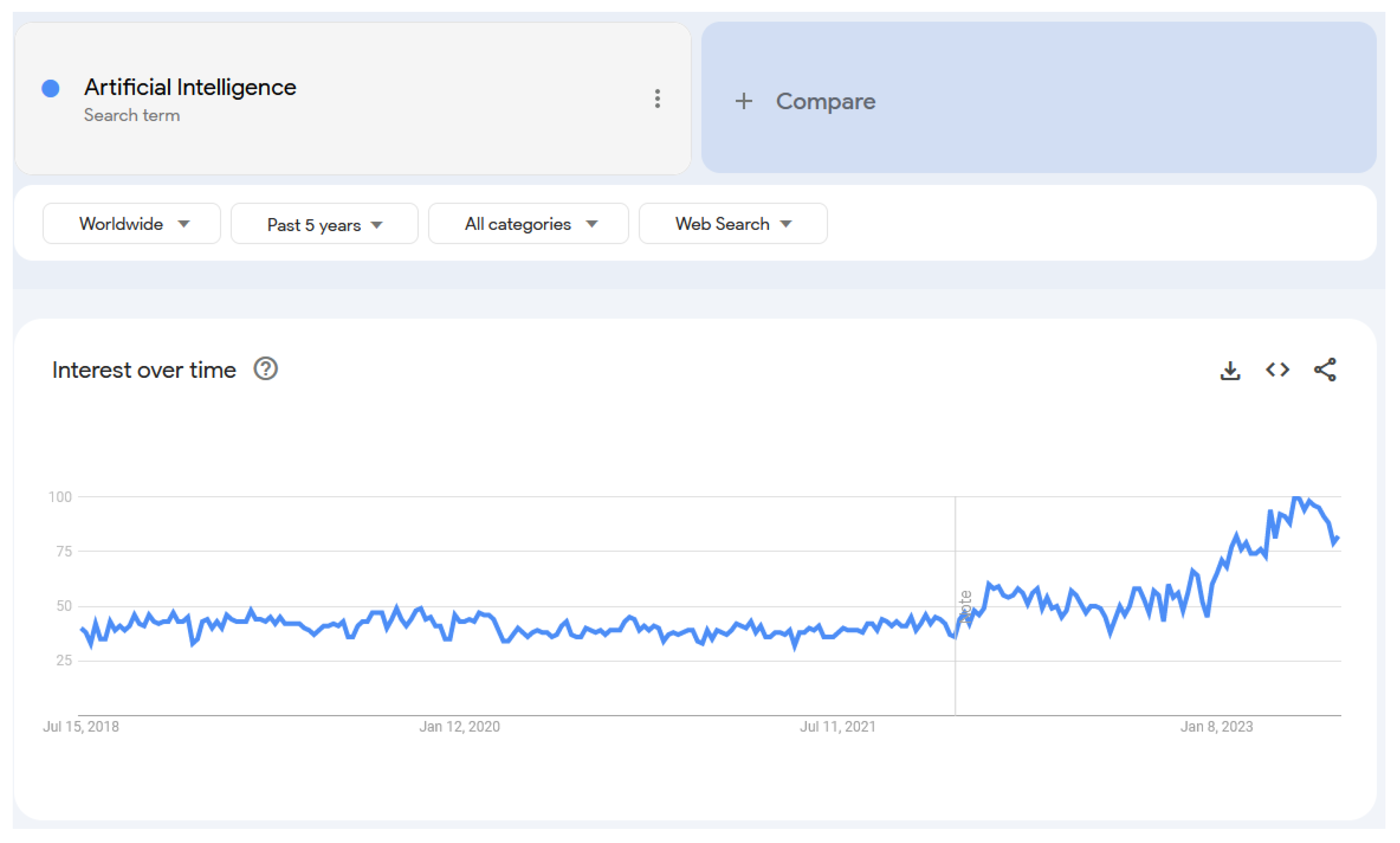
Task: Click the download CSV icon
Action: click(1230, 371)
